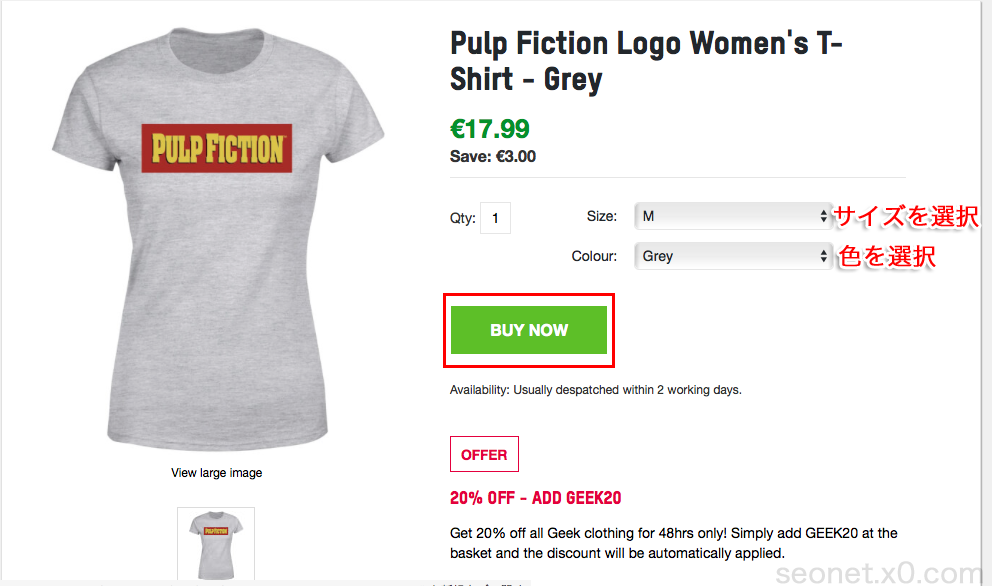Click the 20% OFF - ADD GEEK20 heading
Image resolution: width=992 pixels, height=586 pixels.
536,498
